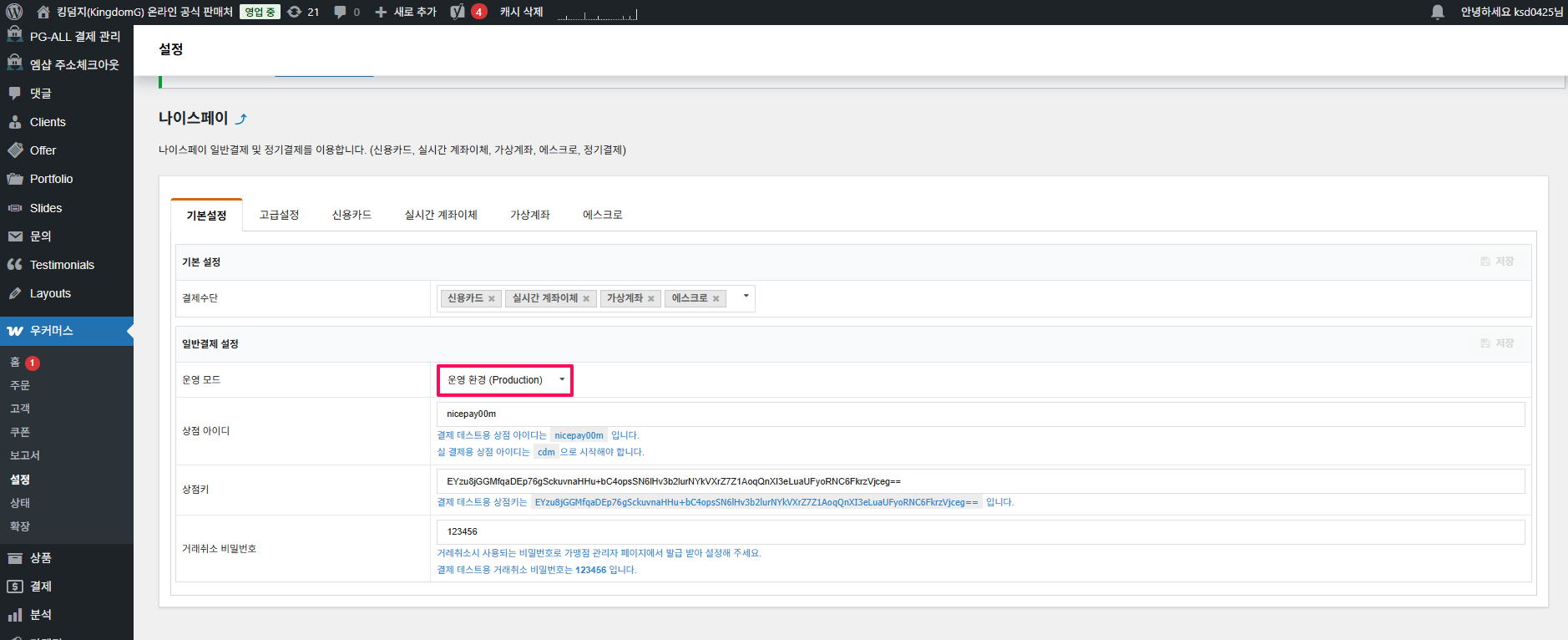Click the WordPress logo icon
The image size is (1568, 640).
pyautogui.click(x=14, y=12)
